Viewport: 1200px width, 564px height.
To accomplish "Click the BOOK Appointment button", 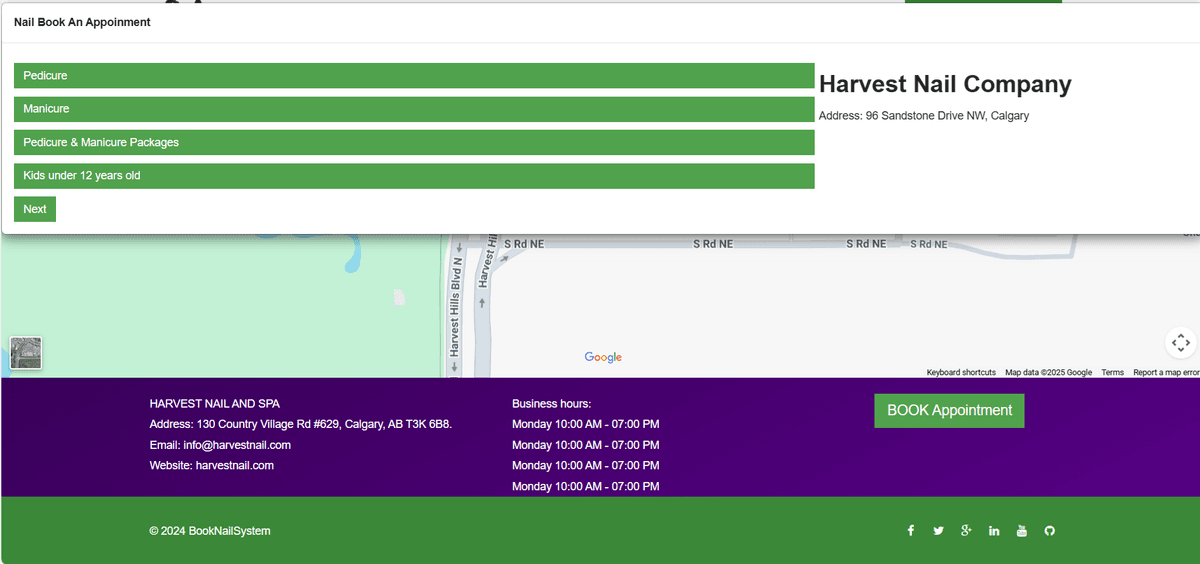I will click(949, 411).
